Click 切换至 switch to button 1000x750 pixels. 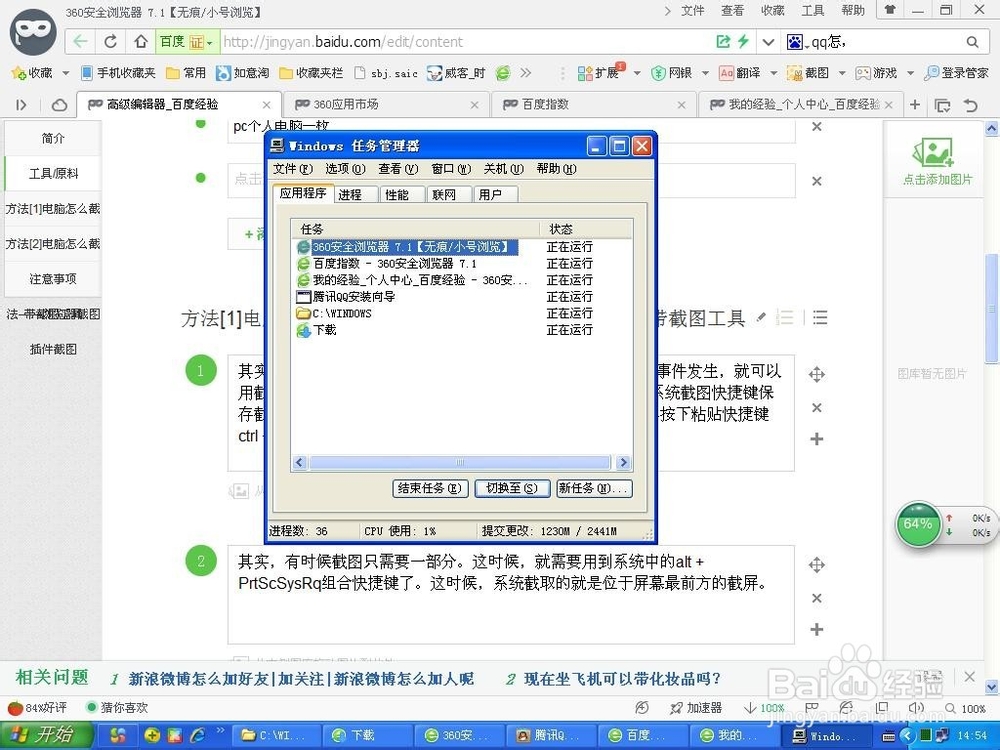click(x=512, y=489)
